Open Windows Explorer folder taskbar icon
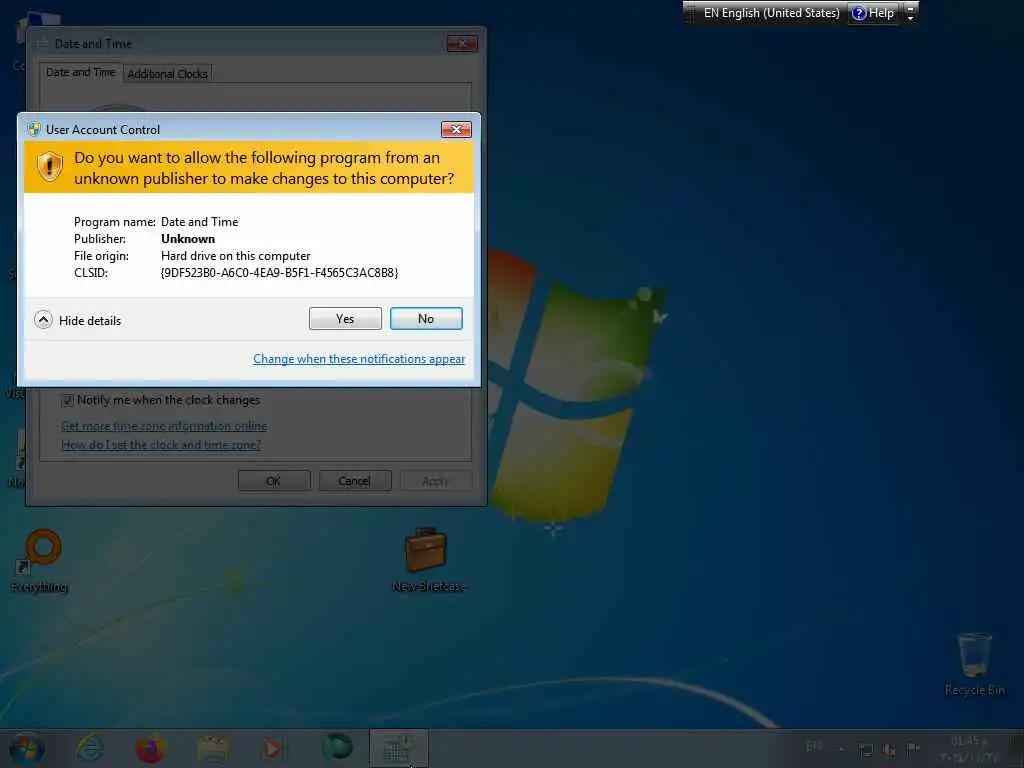This screenshot has height=768, width=1024. point(212,748)
